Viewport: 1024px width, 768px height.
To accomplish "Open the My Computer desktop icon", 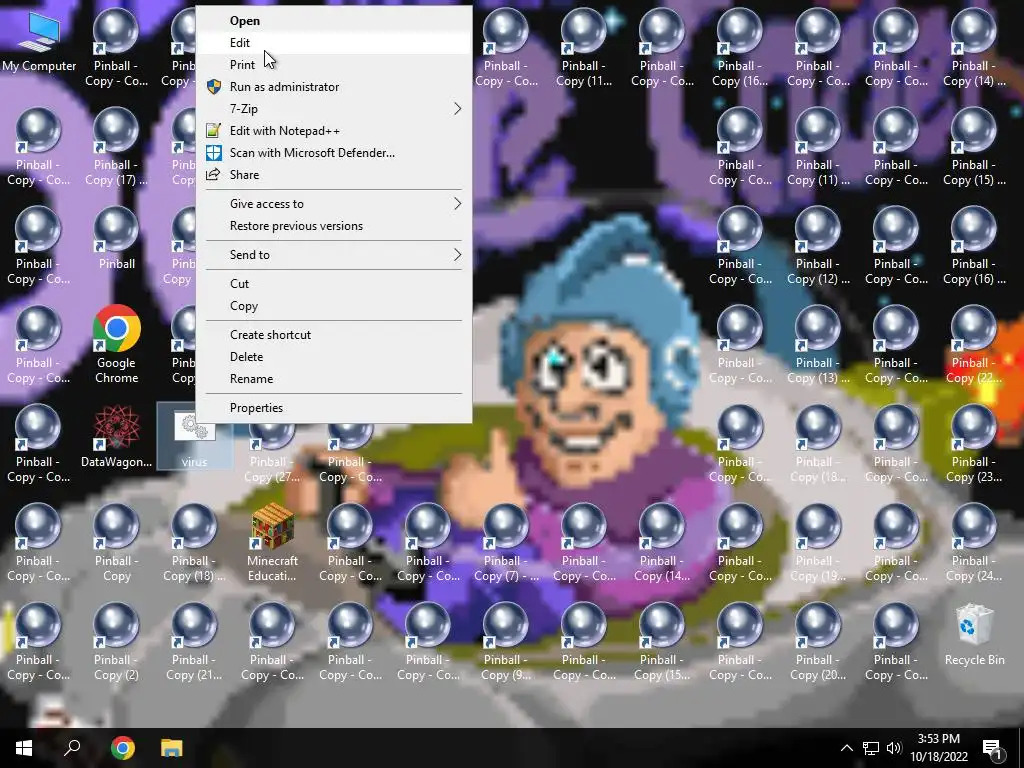I will (39, 40).
